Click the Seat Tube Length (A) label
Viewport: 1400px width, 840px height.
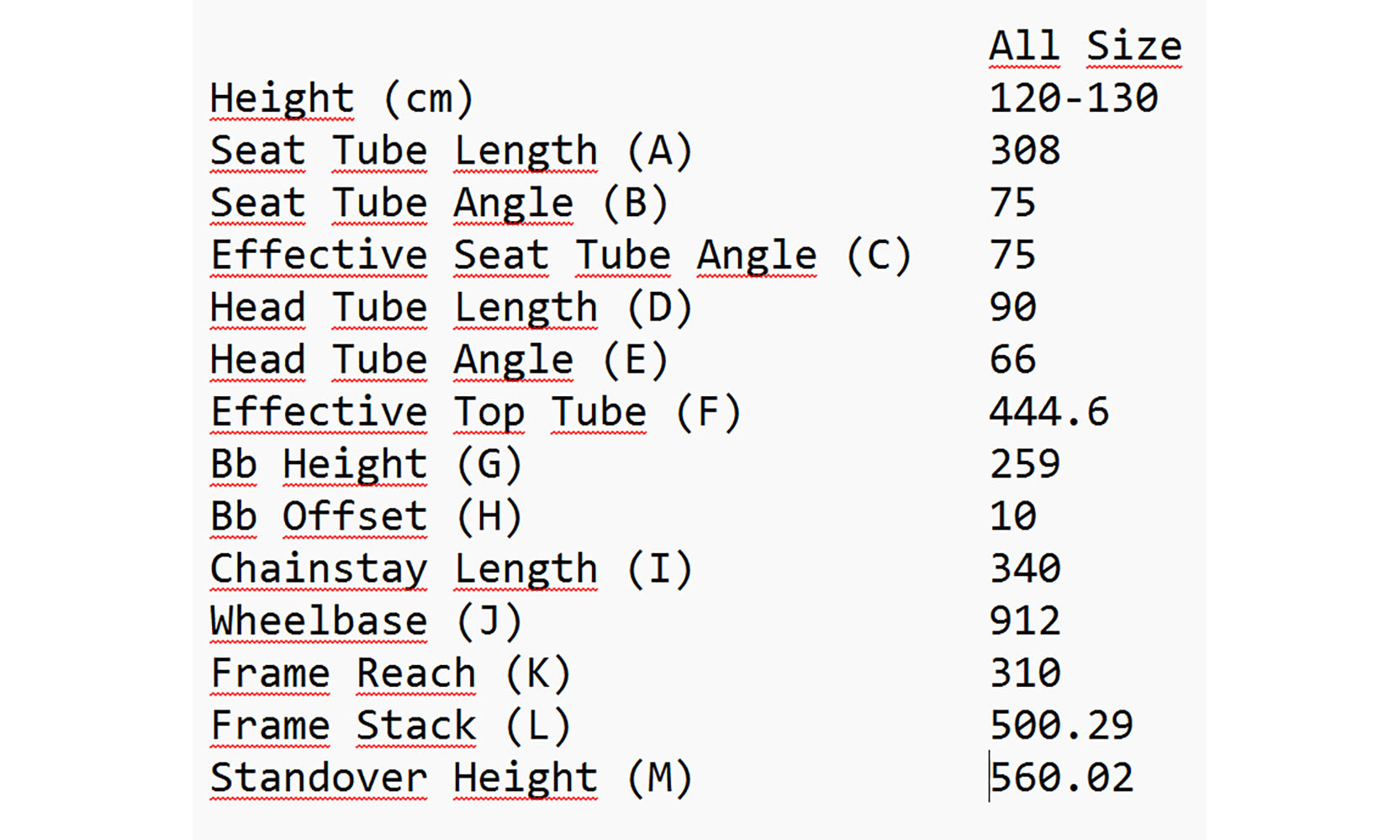pos(451,151)
